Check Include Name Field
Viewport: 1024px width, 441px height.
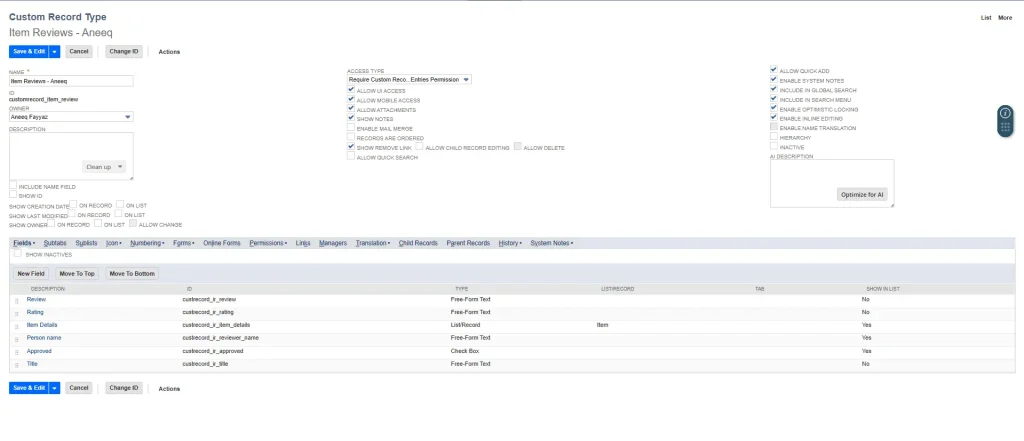click(x=13, y=186)
